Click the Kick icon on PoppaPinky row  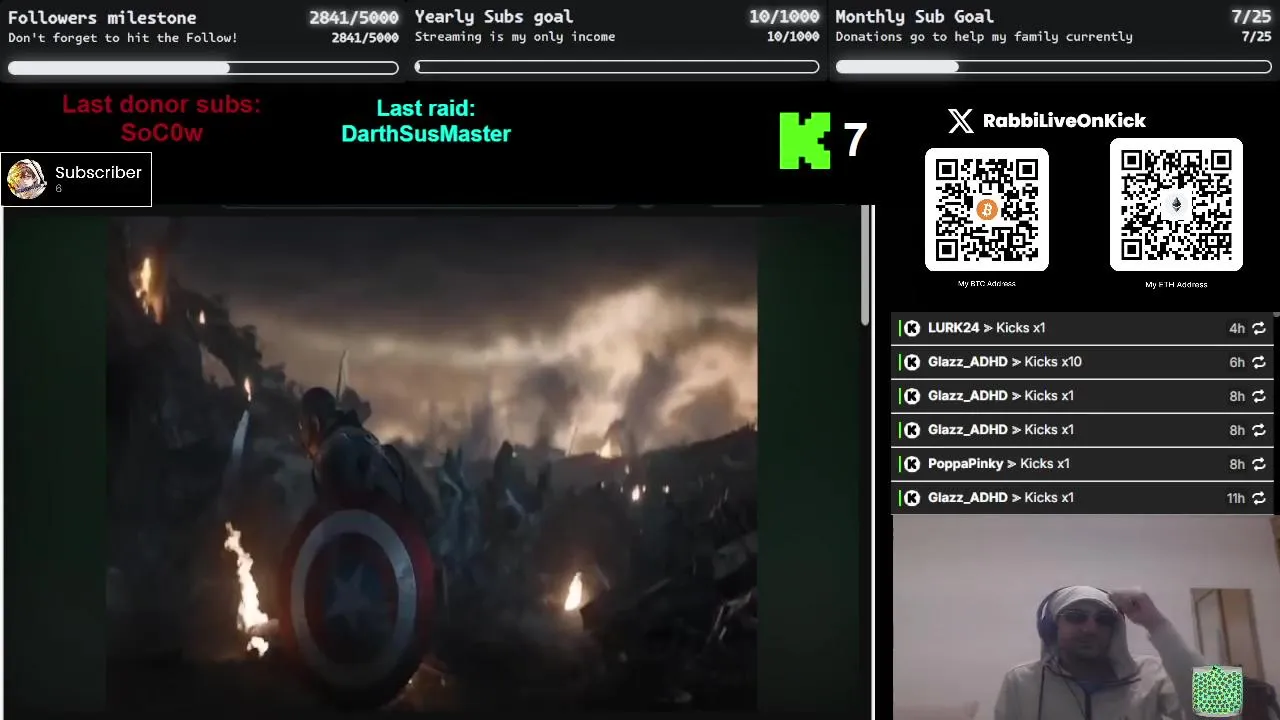[x=912, y=464]
